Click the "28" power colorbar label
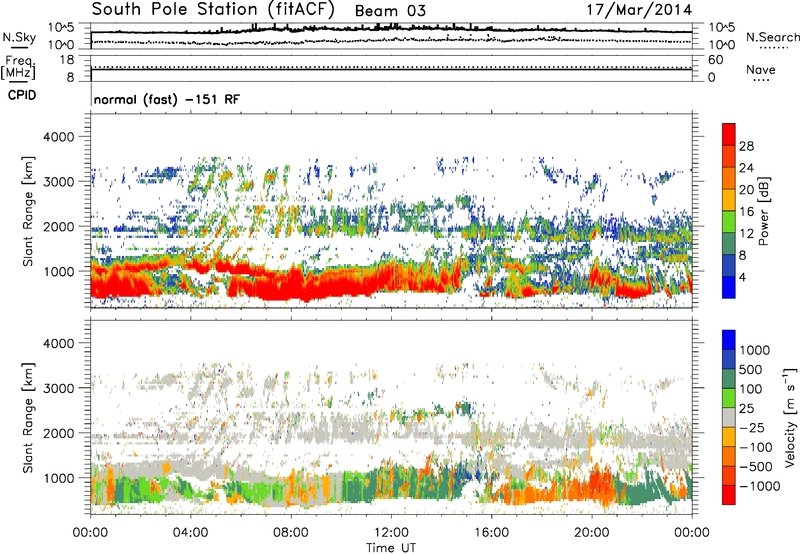Image resolution: width=800 pixels, height=554 pixels. click(746, 146)
